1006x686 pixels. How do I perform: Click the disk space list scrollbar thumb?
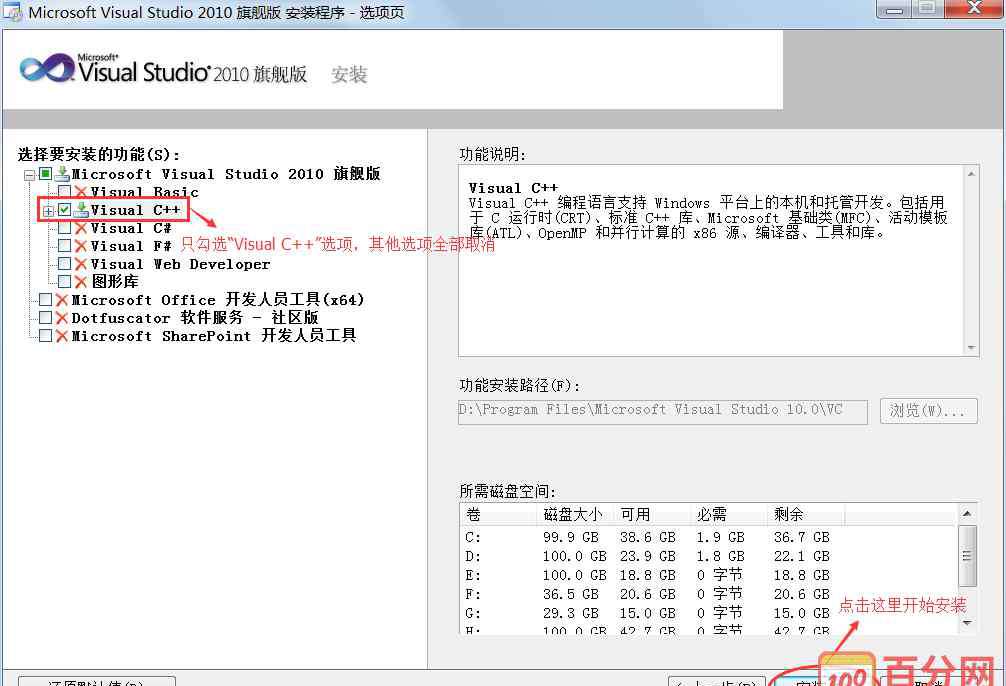[967, 556]
